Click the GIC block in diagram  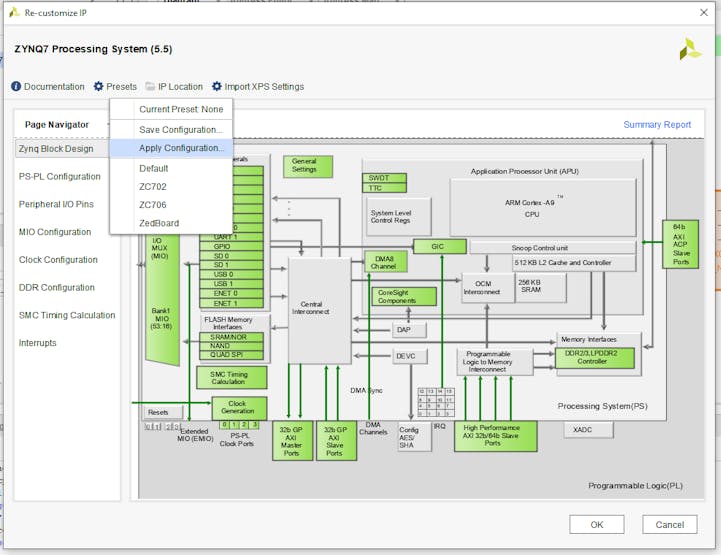click(439, 246)
